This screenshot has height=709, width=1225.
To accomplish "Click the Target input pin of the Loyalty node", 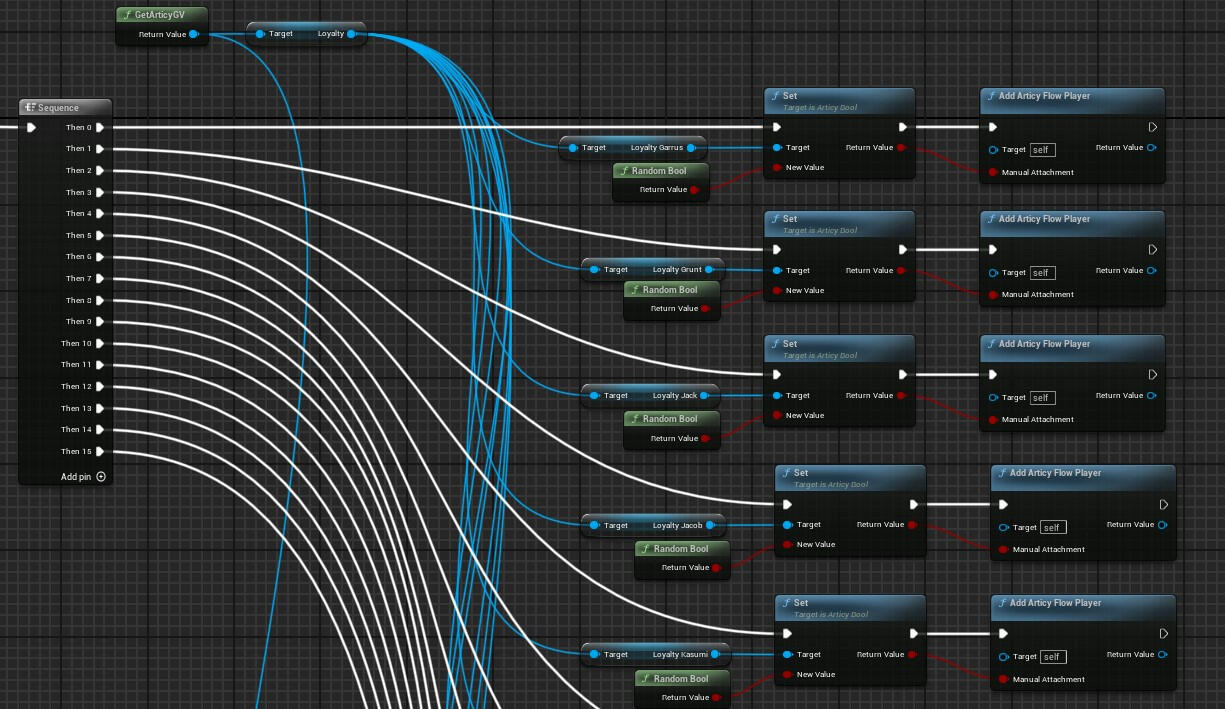I will pos(260,34).
